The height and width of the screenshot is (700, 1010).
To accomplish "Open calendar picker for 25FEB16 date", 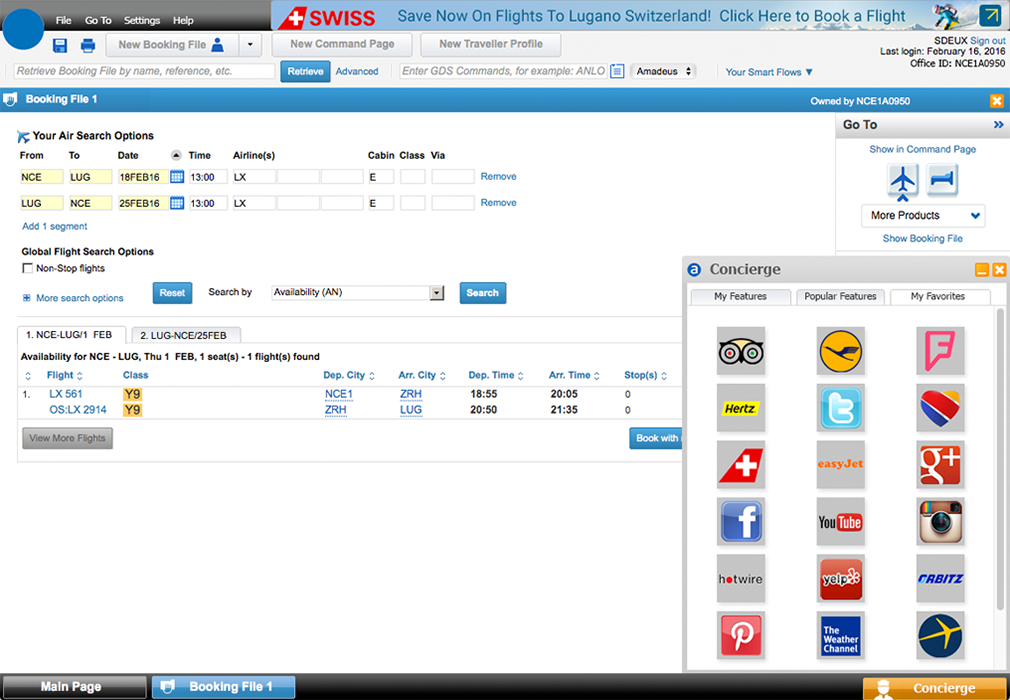I will coord(176,203).
